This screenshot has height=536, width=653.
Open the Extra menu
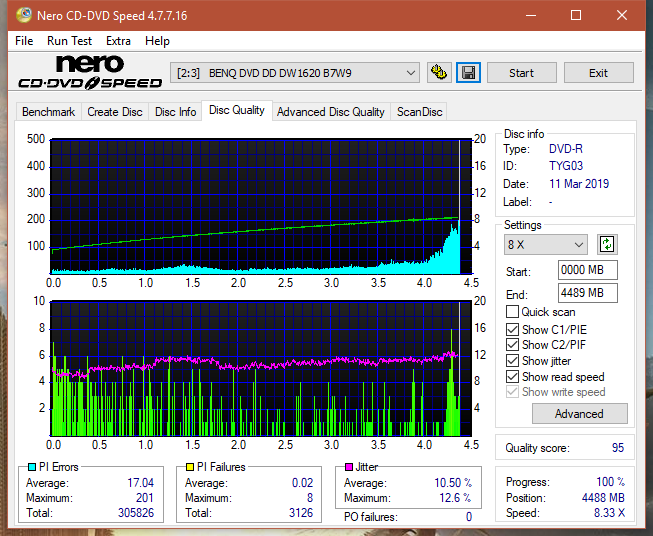coord(118,41)
